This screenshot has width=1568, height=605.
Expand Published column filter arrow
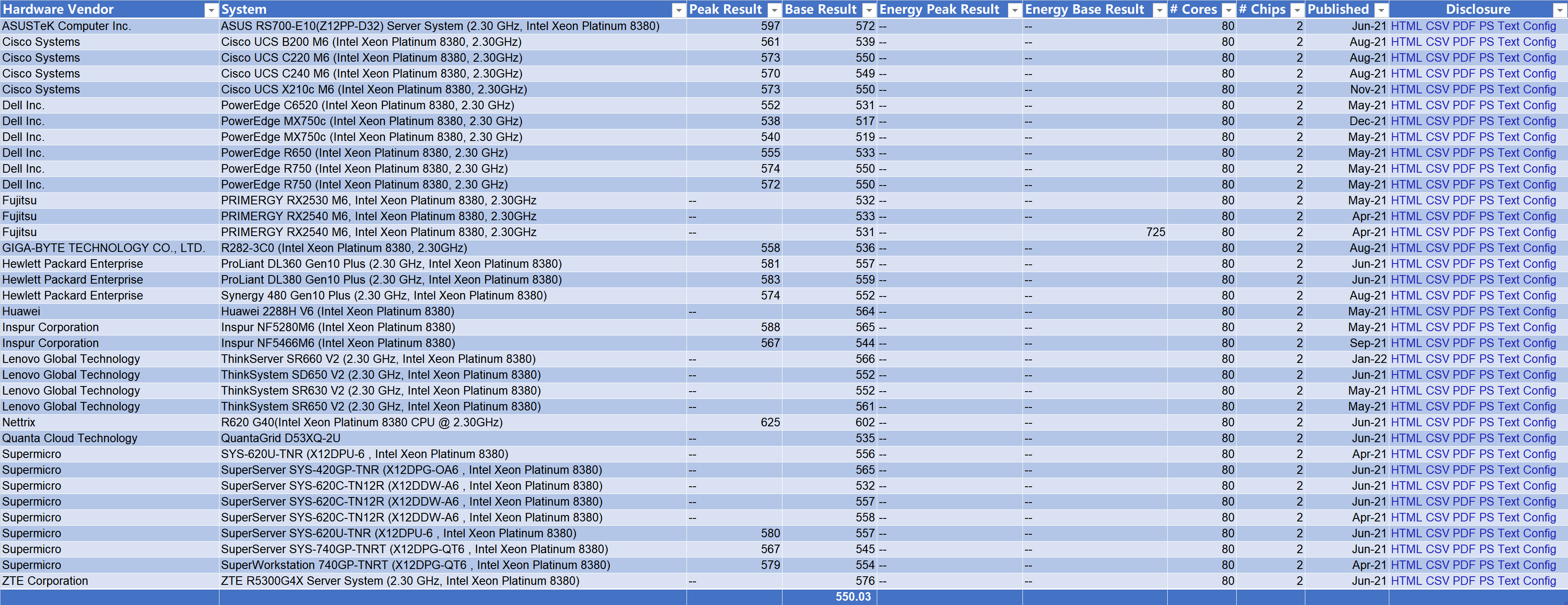point(1381,10)
